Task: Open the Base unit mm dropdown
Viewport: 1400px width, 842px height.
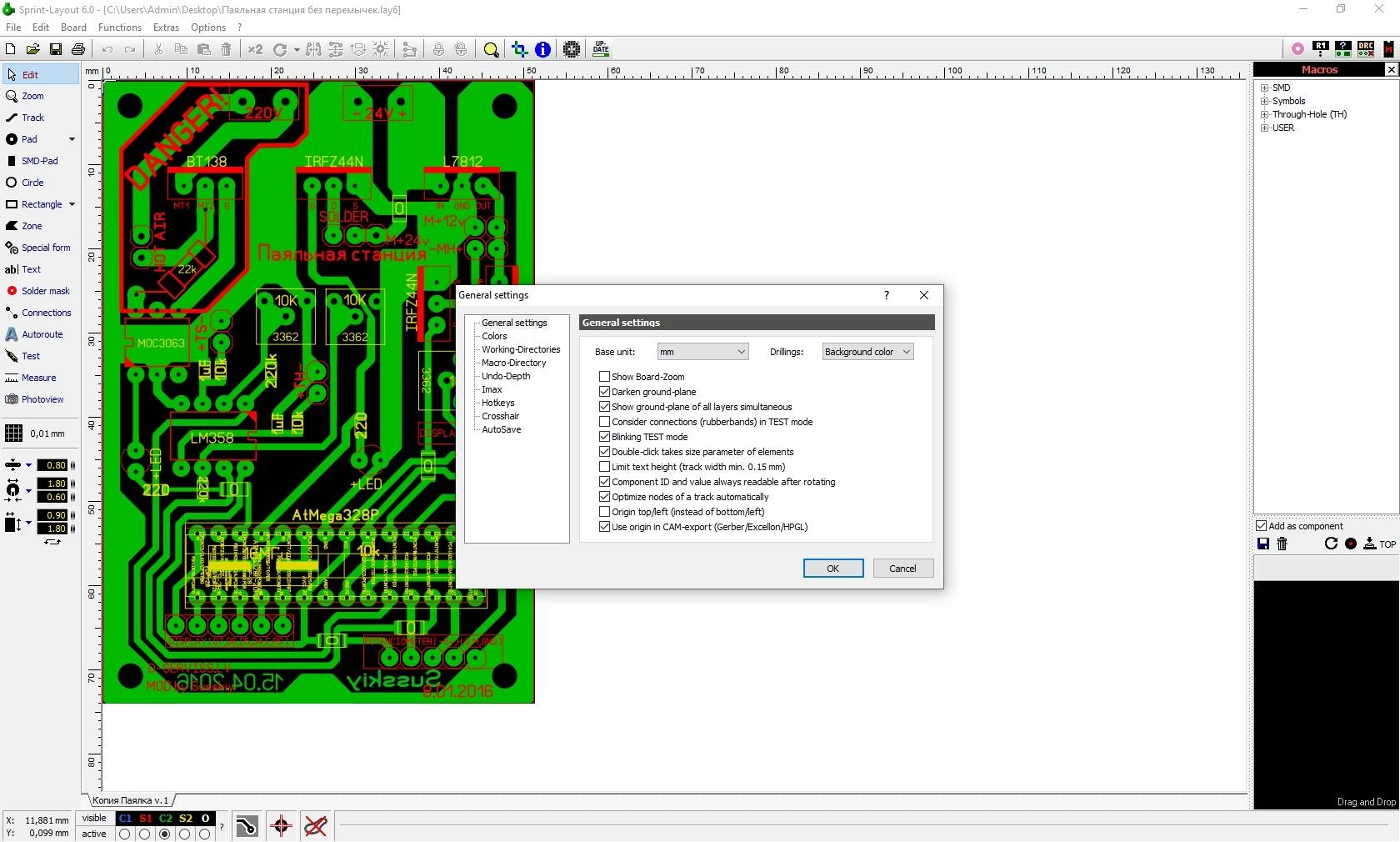Action: 702,352
